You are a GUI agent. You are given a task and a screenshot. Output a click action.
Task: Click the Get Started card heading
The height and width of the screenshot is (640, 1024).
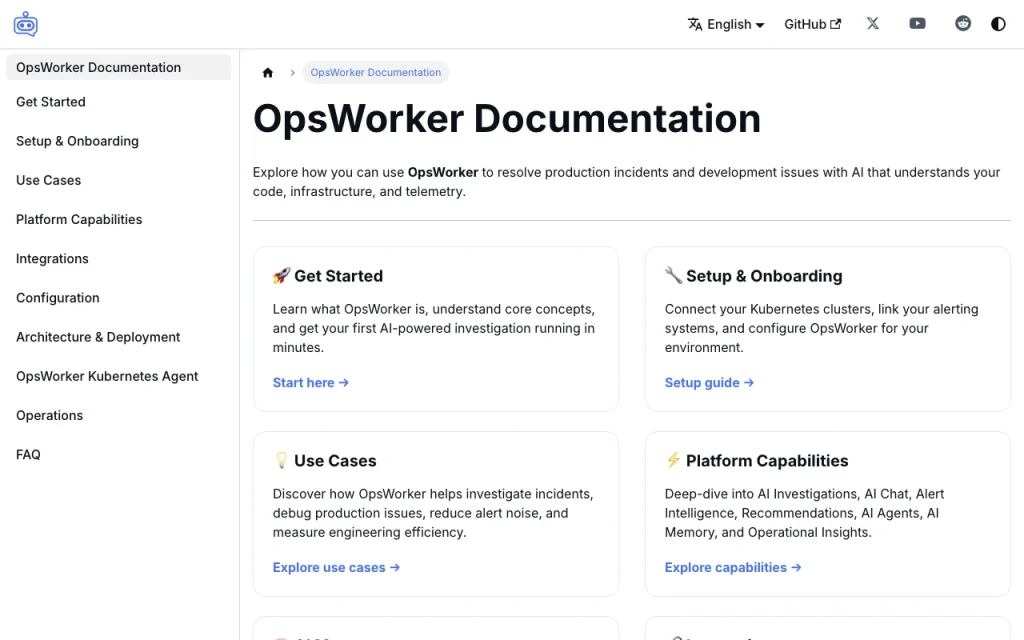pos(338,276)
